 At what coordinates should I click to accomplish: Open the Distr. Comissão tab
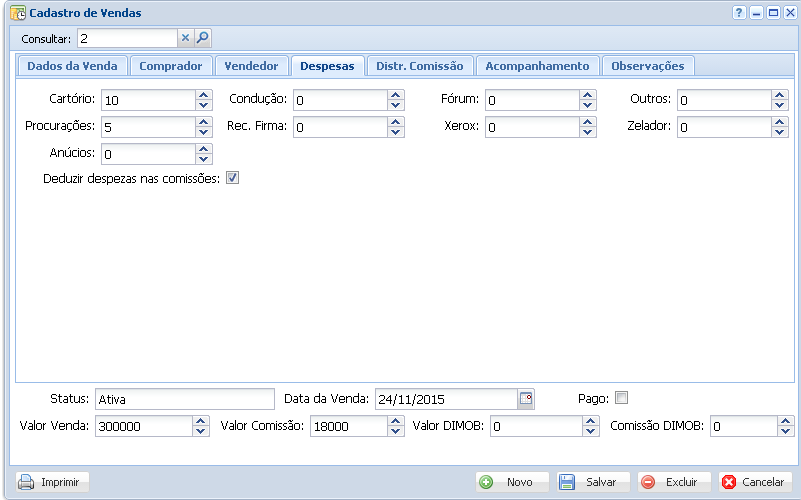click(x=419, y=66)
